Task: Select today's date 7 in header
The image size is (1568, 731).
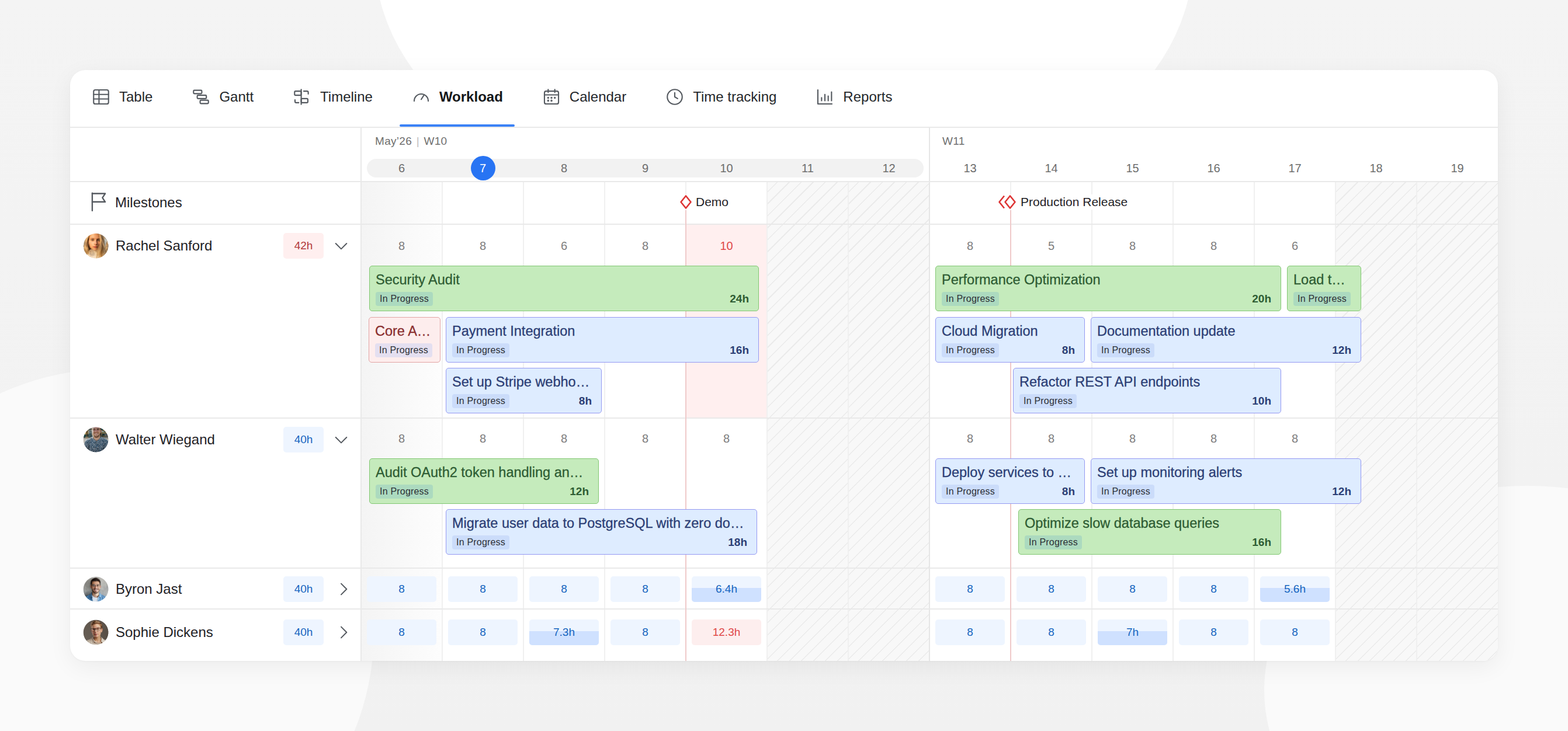Action: (x=483, y=168)
